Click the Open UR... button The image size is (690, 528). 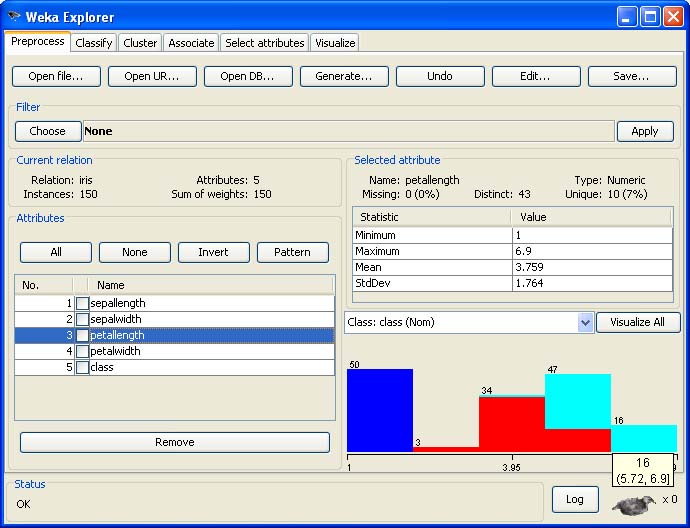click(152, 77)
